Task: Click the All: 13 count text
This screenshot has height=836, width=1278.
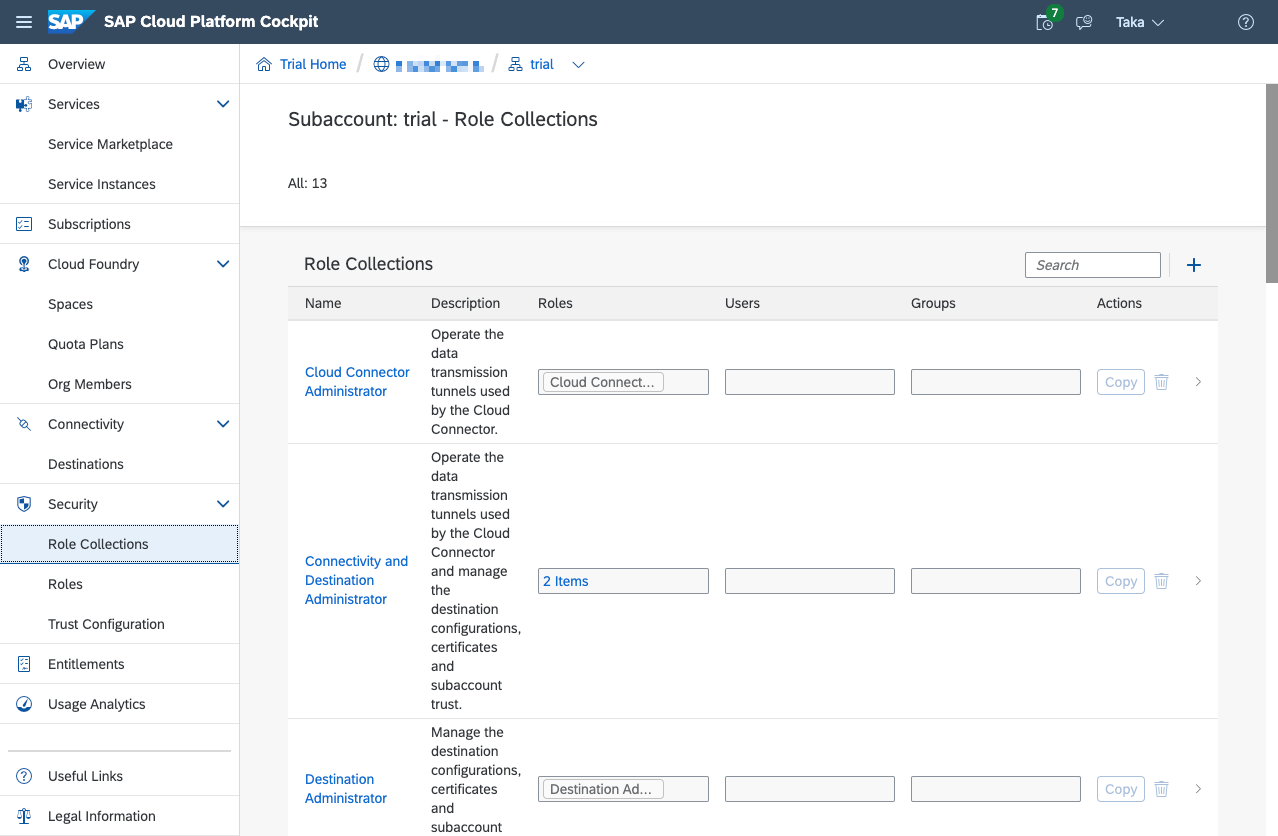Action: 308,183
